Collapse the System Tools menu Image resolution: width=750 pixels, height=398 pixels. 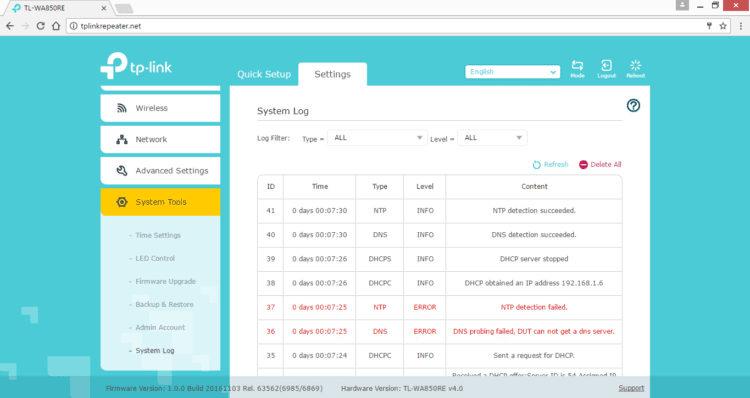[160, 202]
